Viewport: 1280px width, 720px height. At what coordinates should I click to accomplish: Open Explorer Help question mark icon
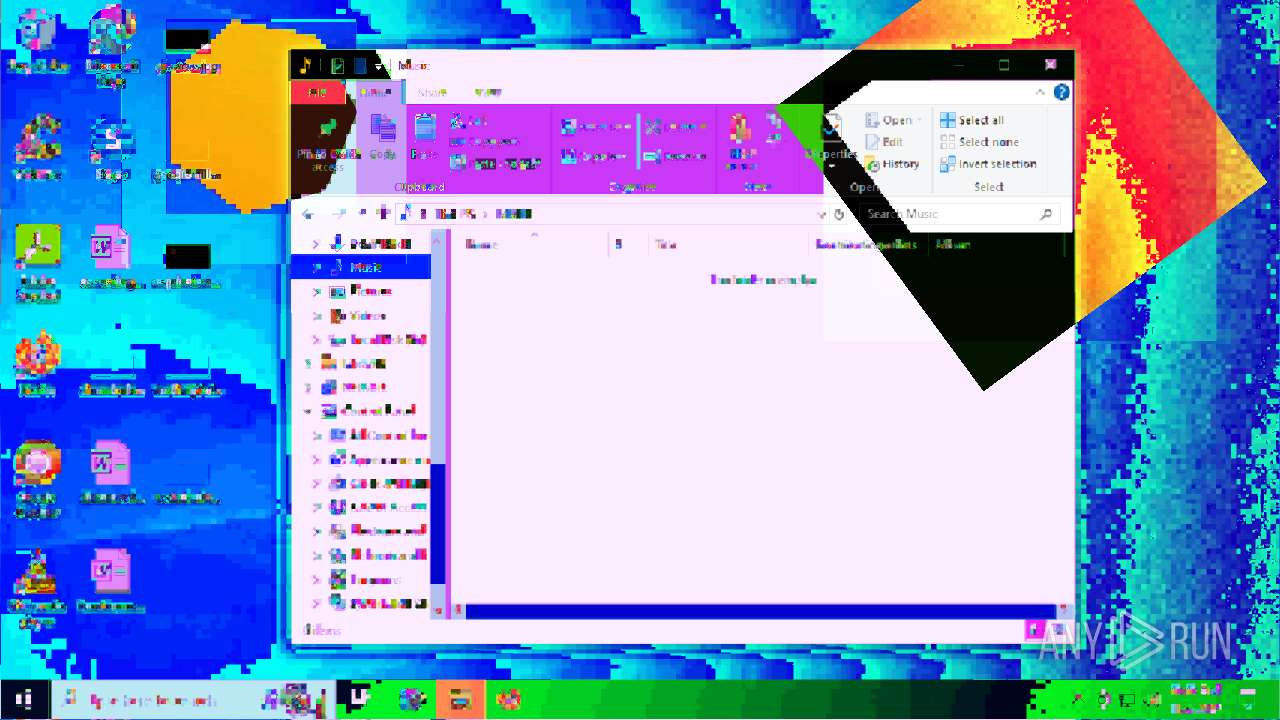1061,92
